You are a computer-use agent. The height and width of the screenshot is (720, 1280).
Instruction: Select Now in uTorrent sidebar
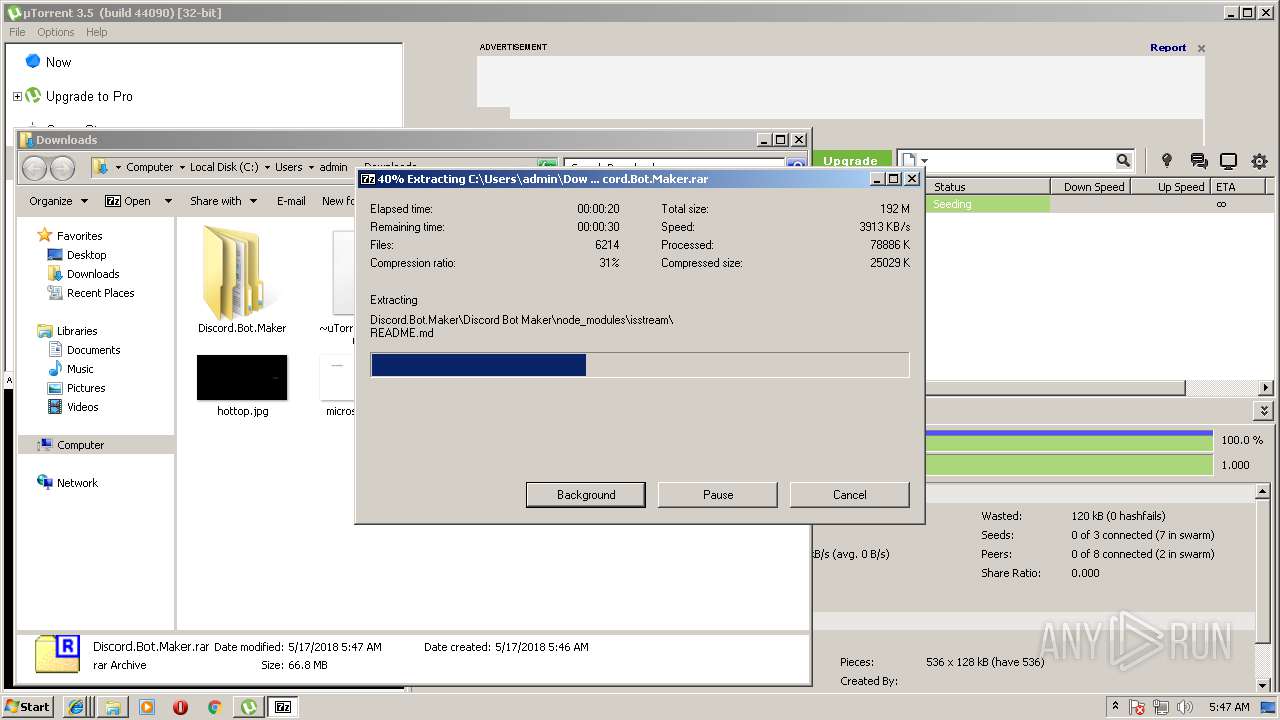[x=58, y=62]
